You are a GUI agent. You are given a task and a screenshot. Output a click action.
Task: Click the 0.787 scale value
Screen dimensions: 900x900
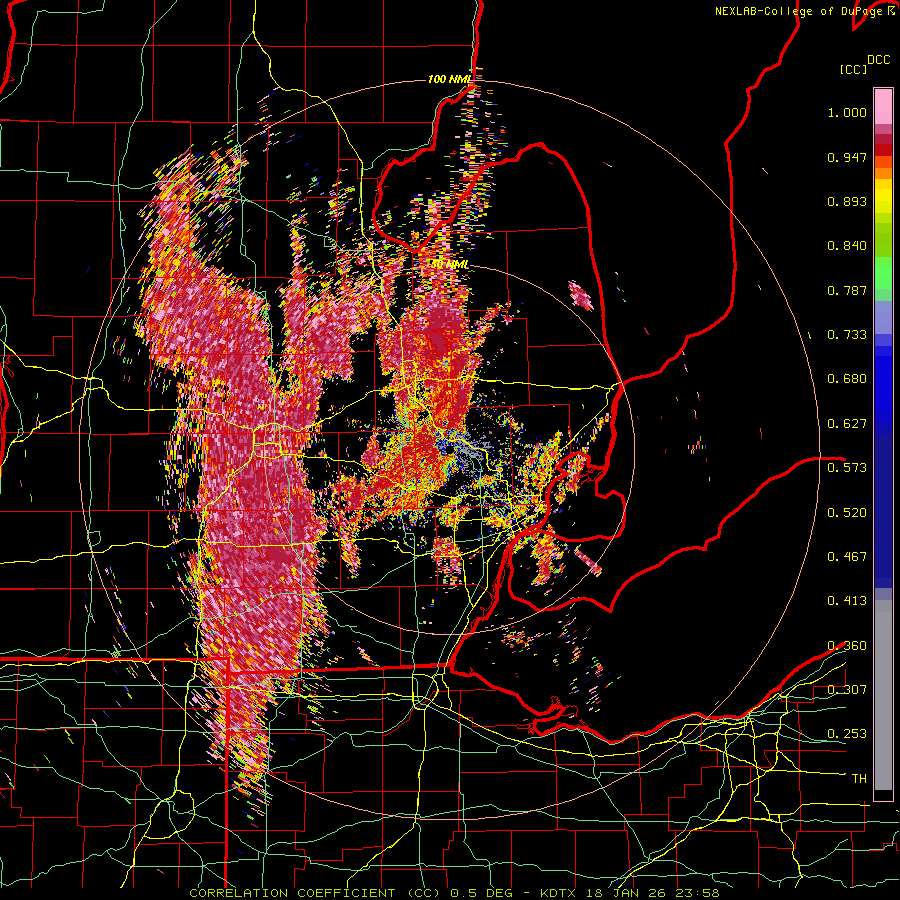point(847,290)
